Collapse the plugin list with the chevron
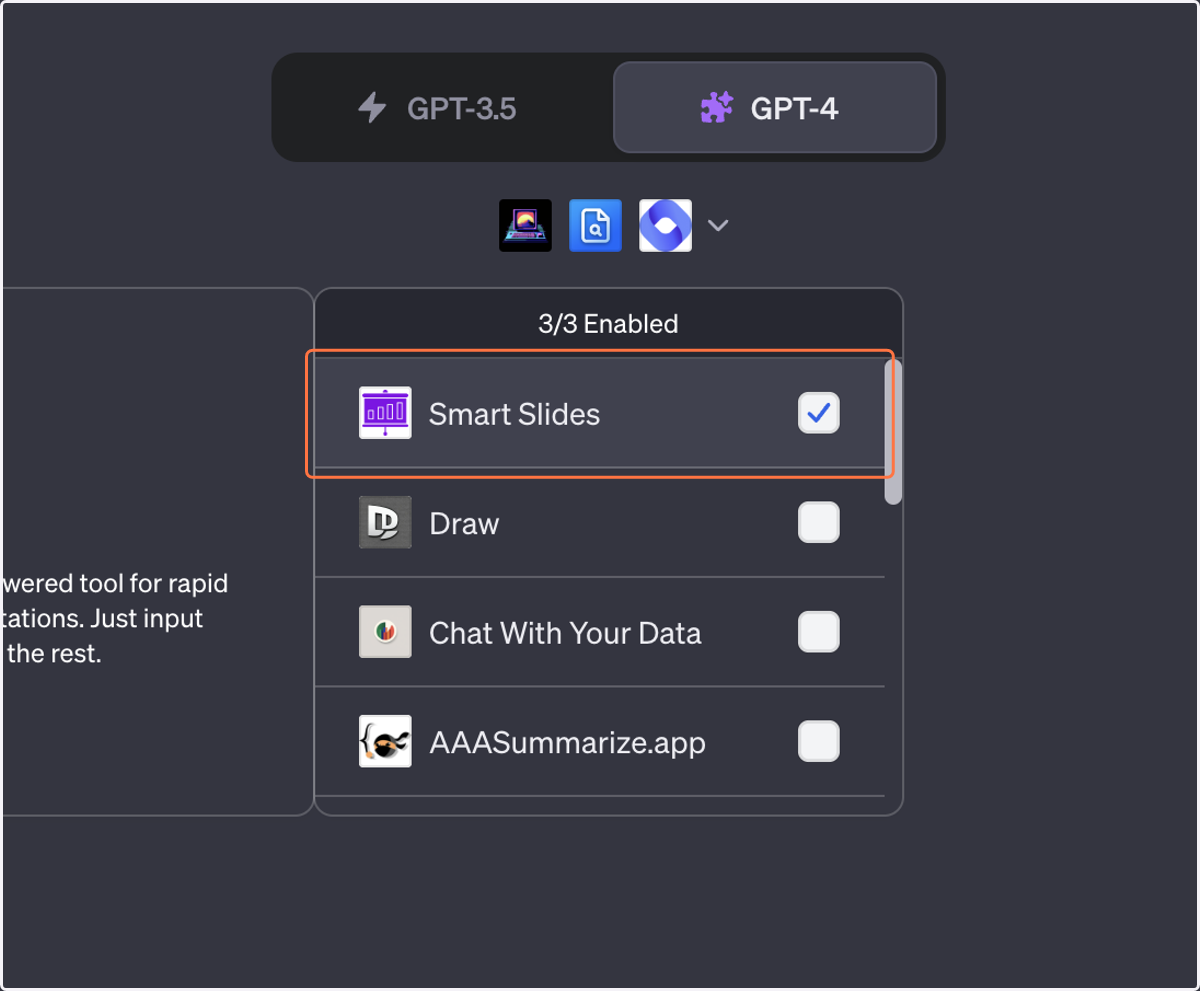 coord(717,226)
